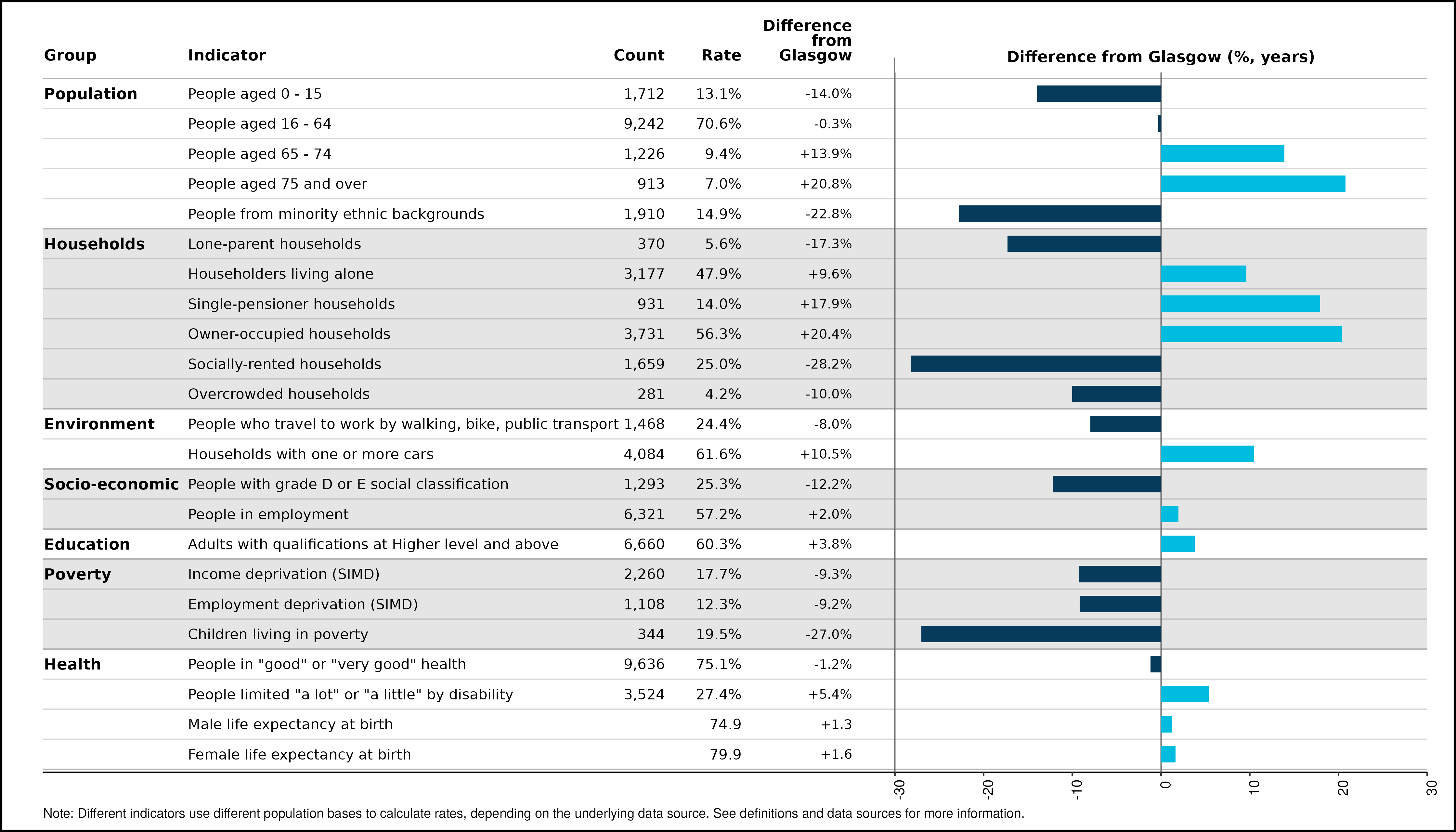Click the 20 axis tick label
1456x832 pixels.
(1344, 787)
